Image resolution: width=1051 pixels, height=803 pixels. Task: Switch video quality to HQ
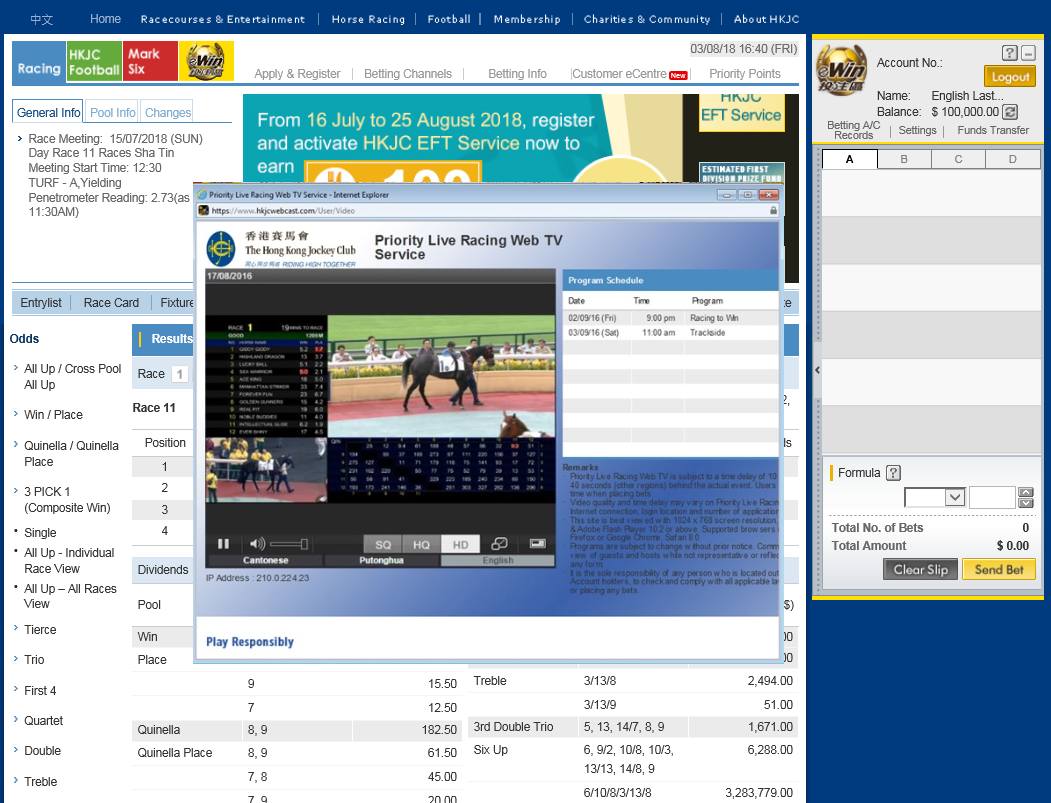pyautogui.click(x=421, y=545)
